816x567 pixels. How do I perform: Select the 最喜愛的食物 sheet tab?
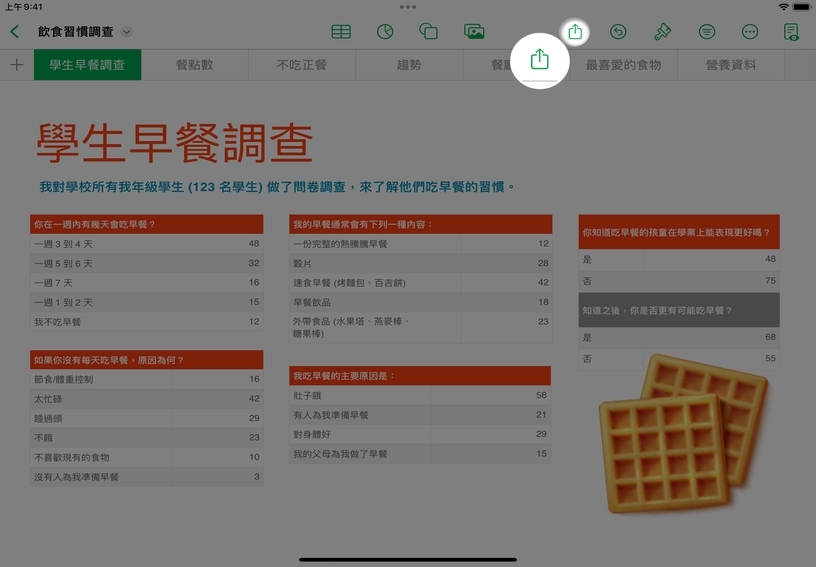623,65
